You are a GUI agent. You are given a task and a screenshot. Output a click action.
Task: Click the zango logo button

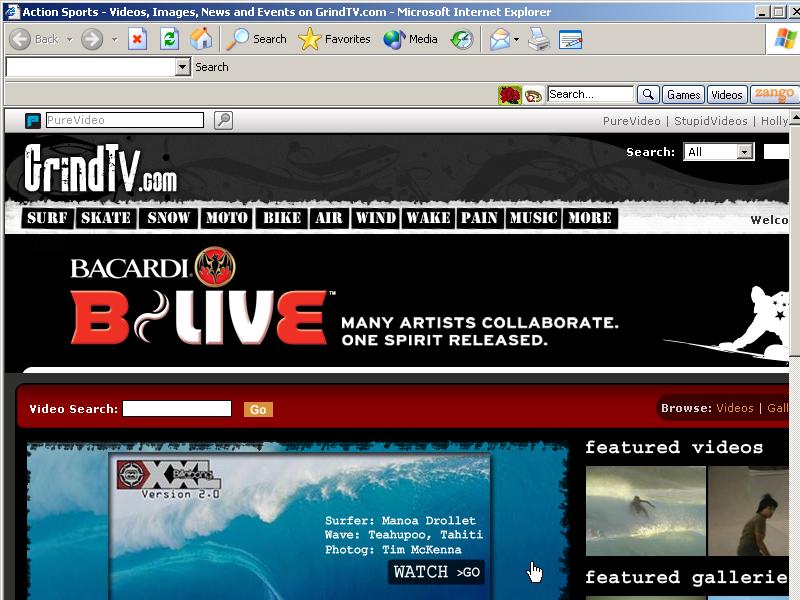[774, 94]
